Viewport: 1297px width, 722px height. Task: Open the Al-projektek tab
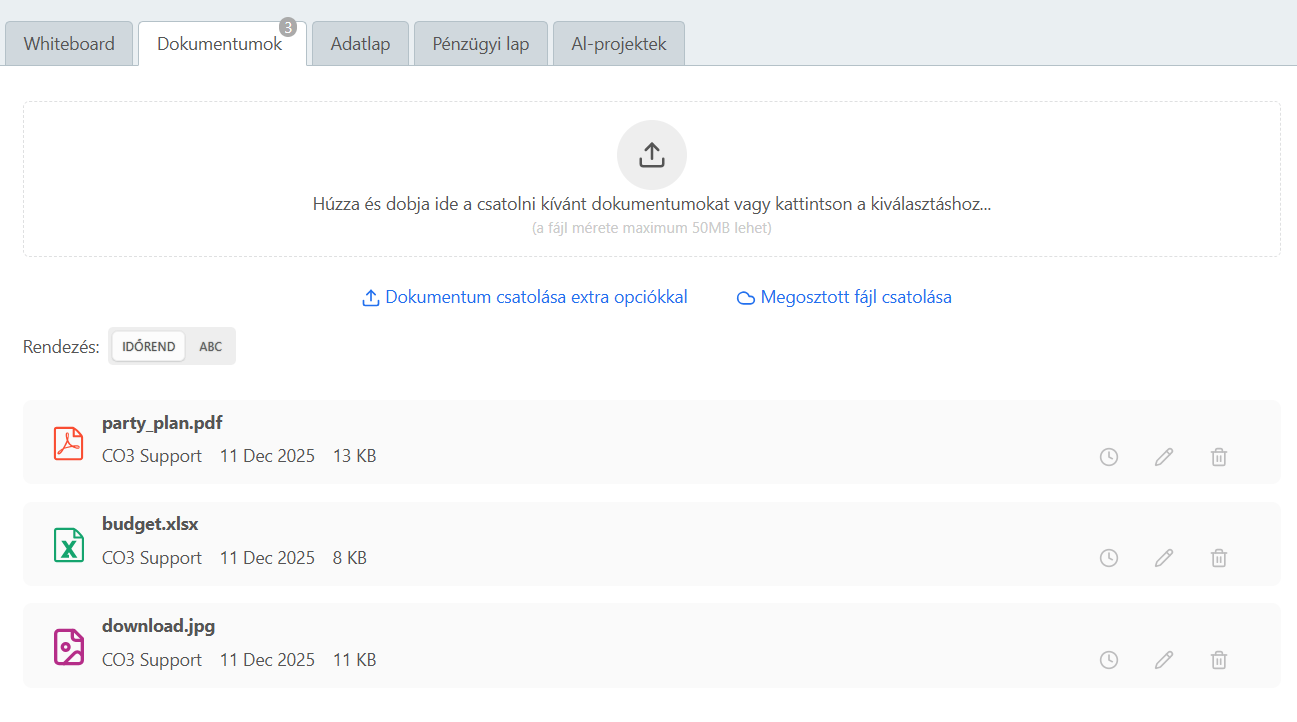[x=618, y=43]
